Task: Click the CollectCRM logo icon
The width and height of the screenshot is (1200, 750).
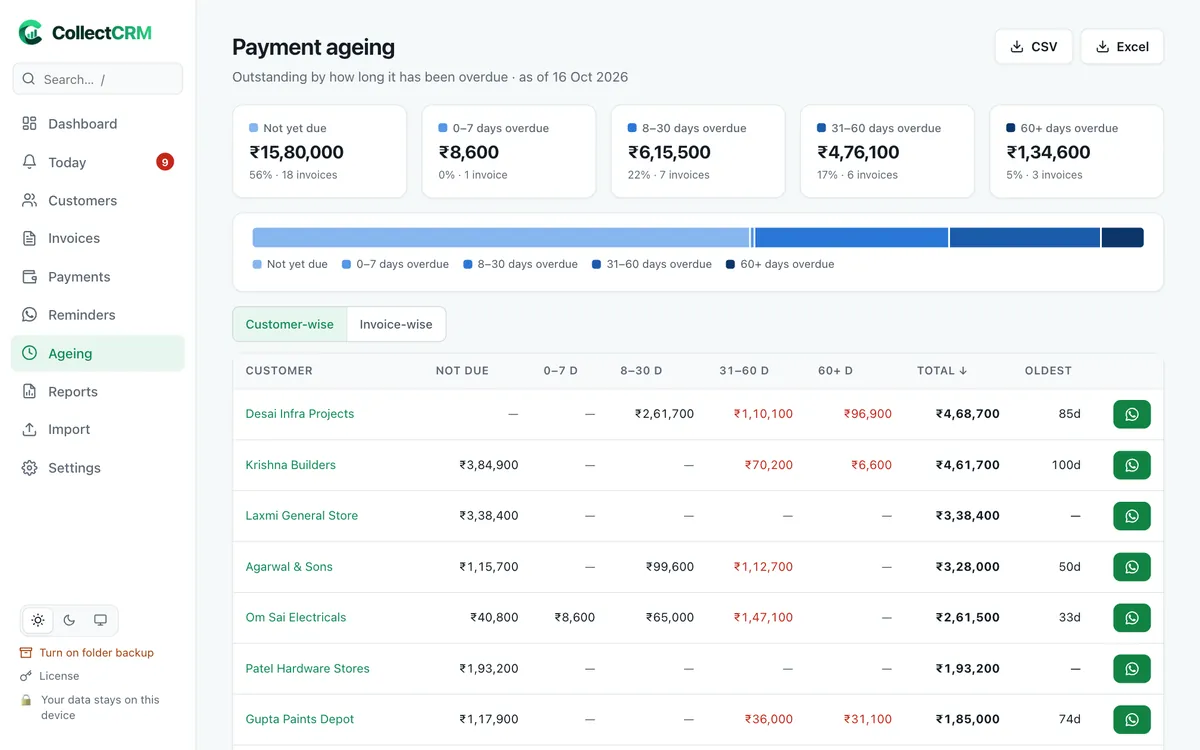Action: [x=31, y=32]
